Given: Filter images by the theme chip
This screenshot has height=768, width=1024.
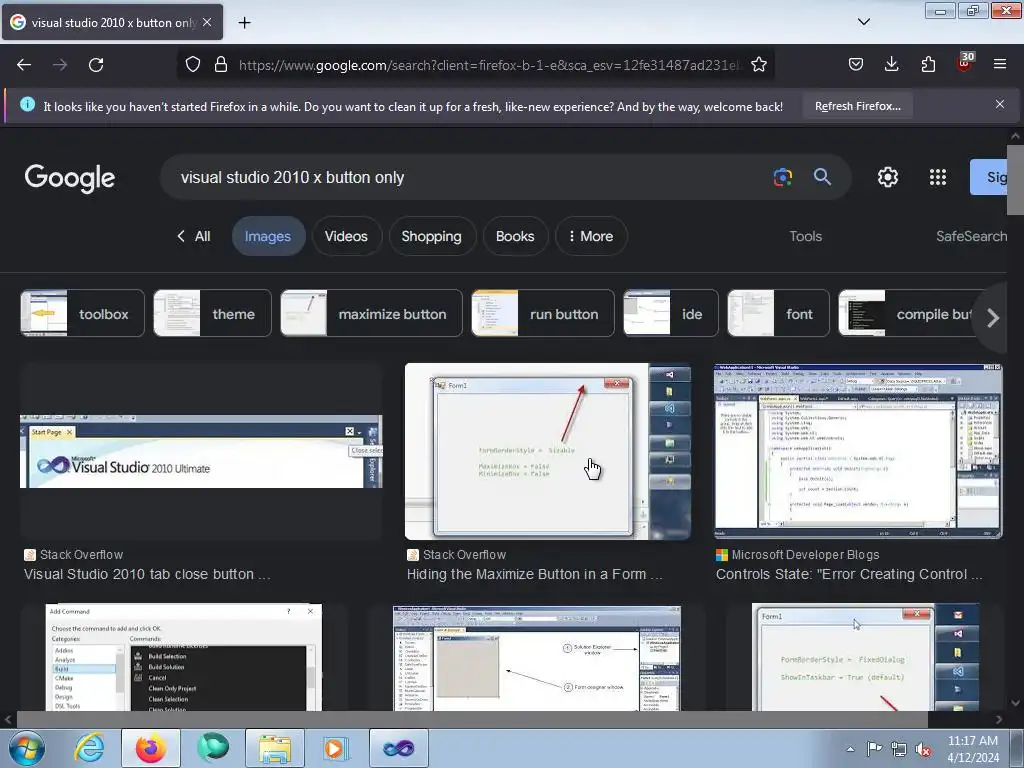Looking at the screenshot, I should (212, 313).
